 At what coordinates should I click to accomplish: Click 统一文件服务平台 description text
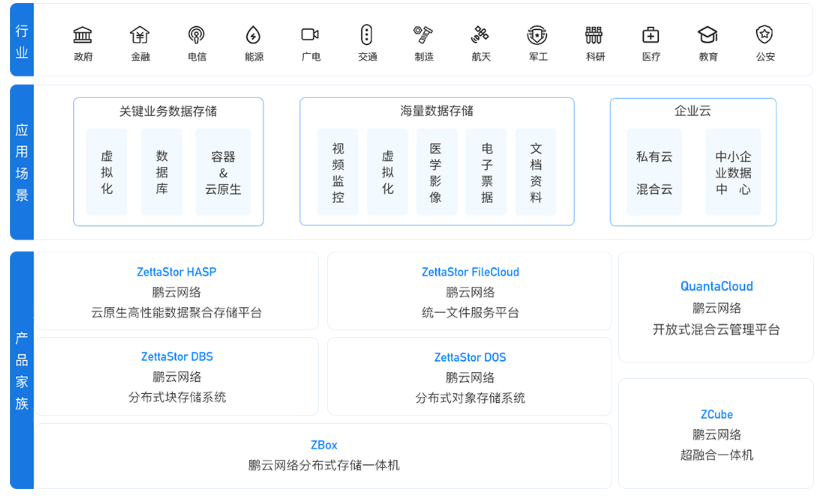(x=470, y=313)
